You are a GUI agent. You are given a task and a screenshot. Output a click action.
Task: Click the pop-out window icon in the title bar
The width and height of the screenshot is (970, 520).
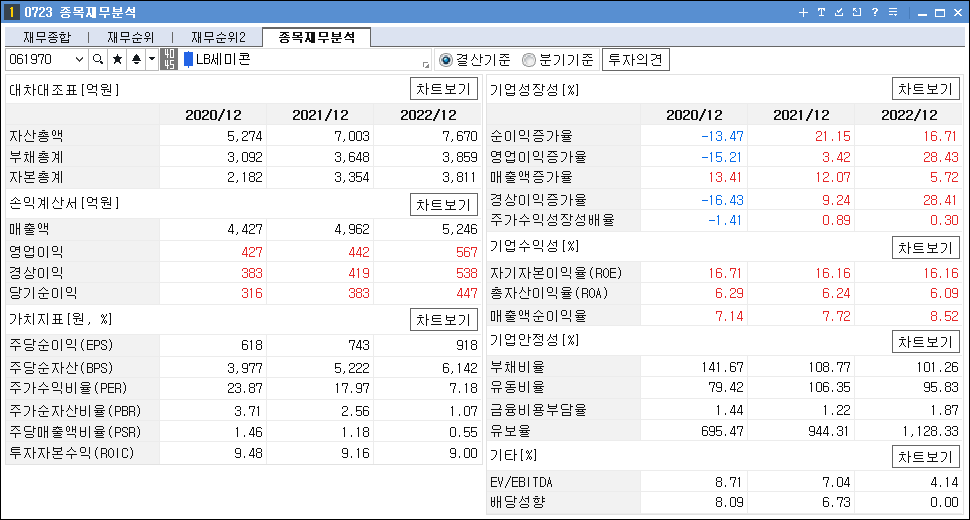[x=857, y=12]
